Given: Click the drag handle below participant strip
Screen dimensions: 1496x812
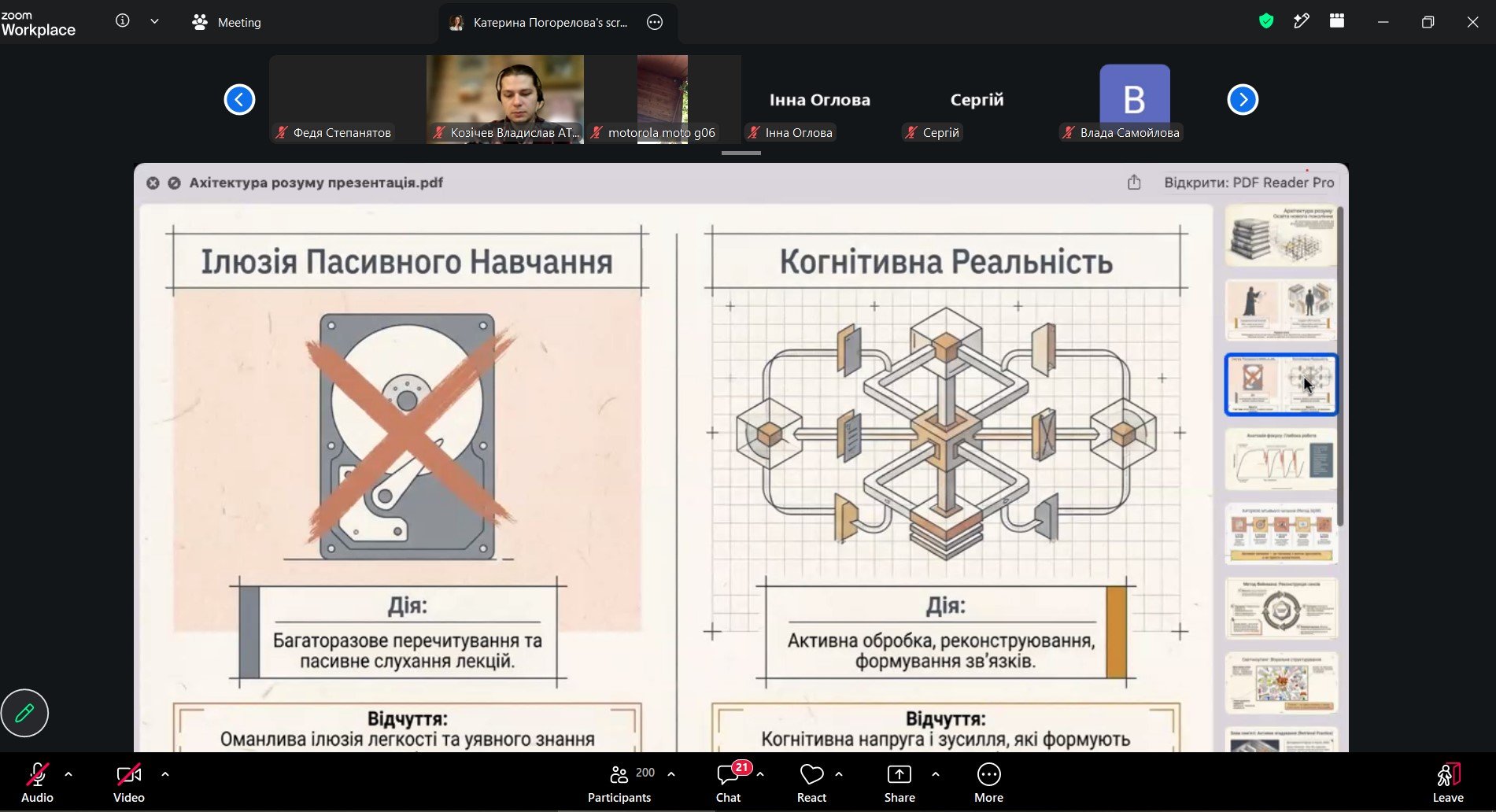Looking at the screenshot, I should pos(741,153).
